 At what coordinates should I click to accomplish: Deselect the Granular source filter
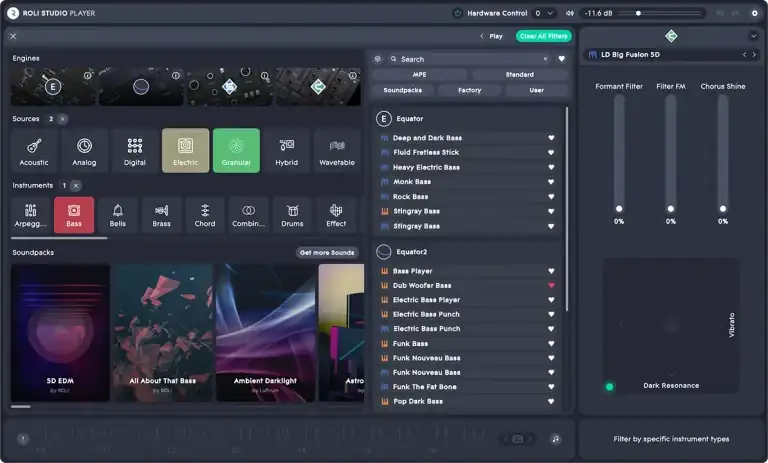236,150
